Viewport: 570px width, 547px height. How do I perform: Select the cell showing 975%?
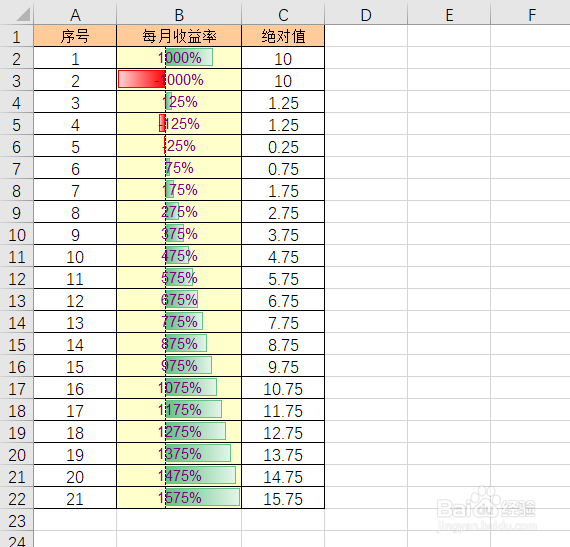tap(179, 366)
